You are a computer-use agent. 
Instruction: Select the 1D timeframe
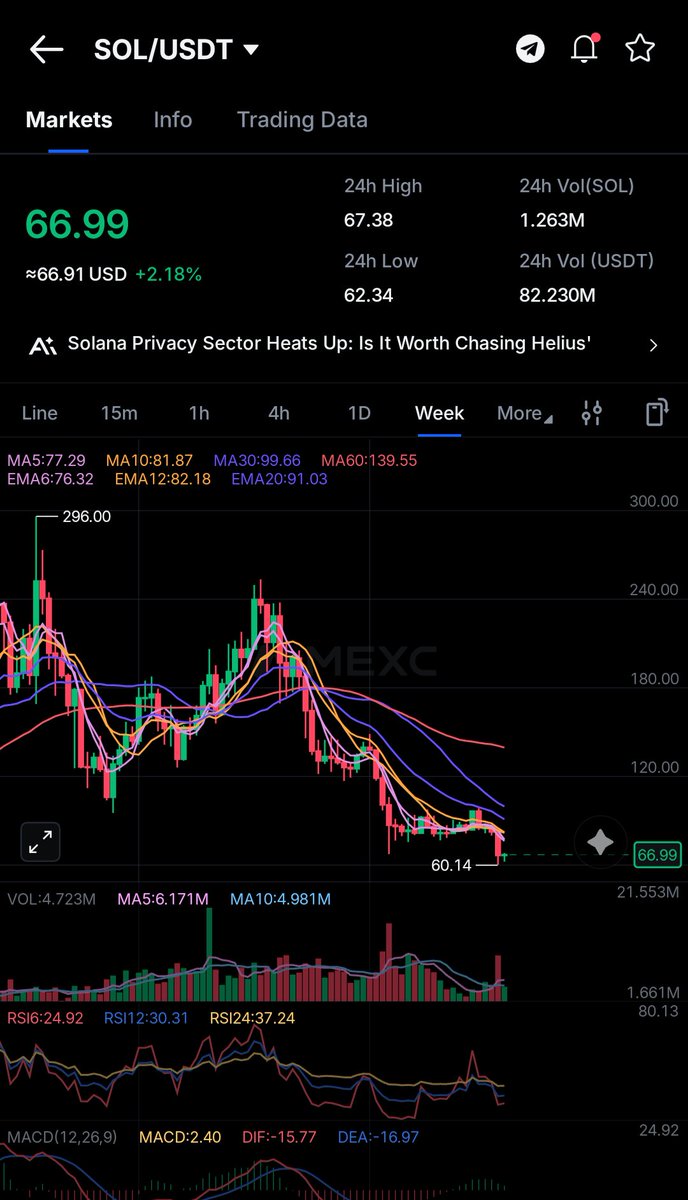click(359, 413)
